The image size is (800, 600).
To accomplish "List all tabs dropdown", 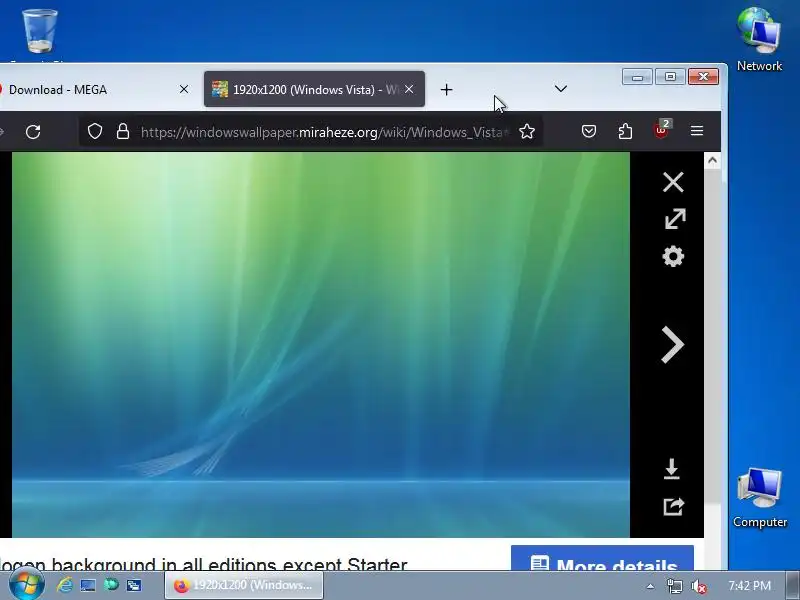I will pos(561,89).
